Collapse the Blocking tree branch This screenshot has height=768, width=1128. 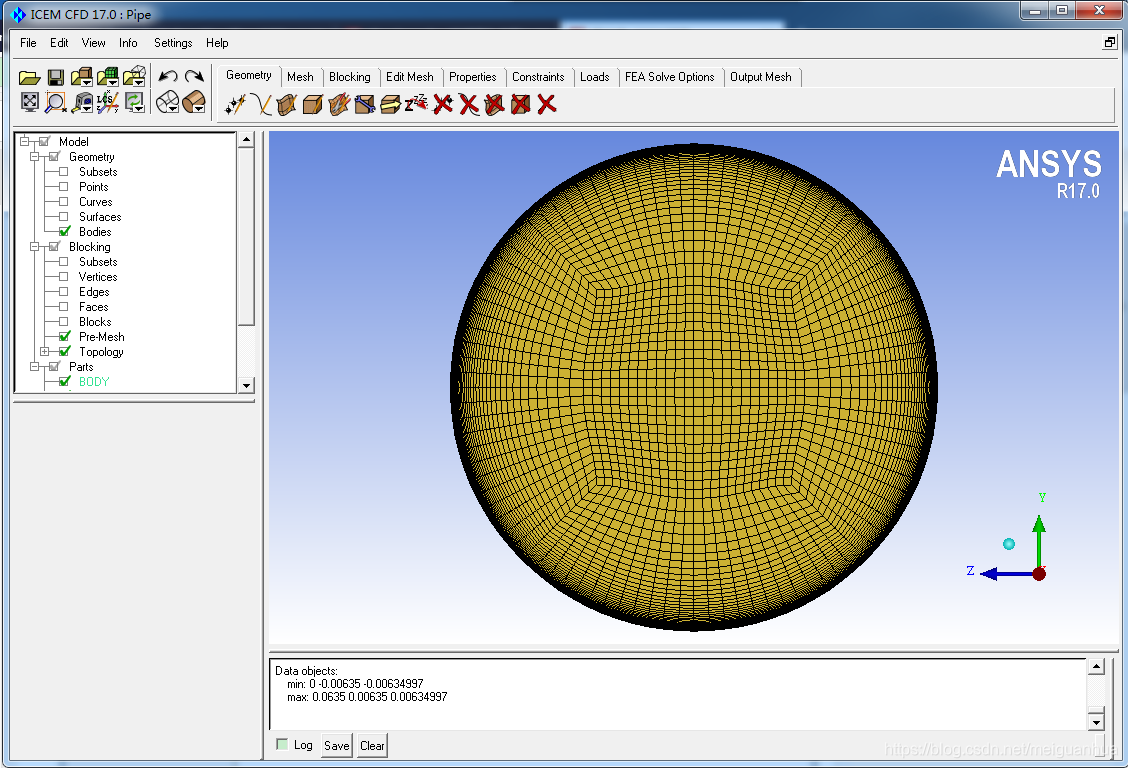pos(35,247)
